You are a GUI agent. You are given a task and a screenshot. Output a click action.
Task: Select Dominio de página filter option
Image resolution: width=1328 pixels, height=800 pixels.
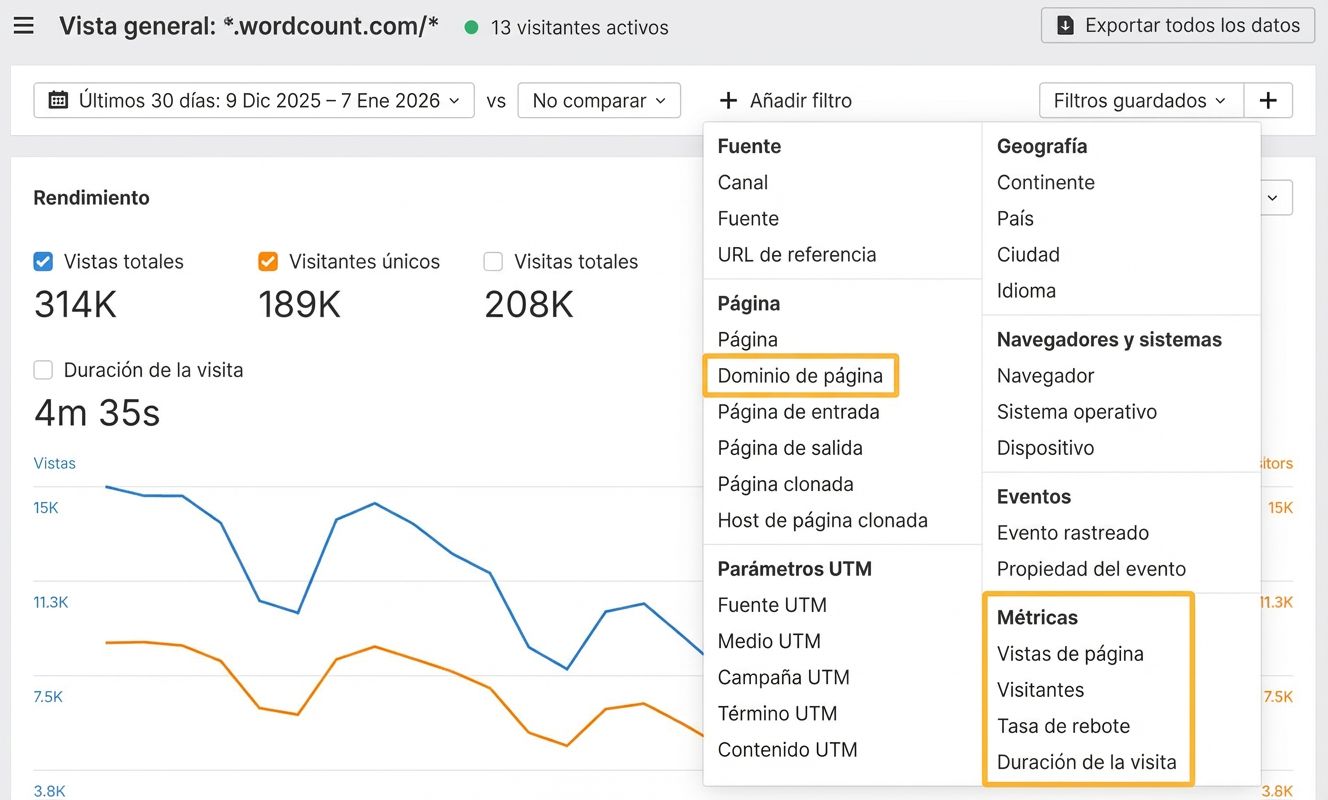pyautogui.click(x=800, y=376)
